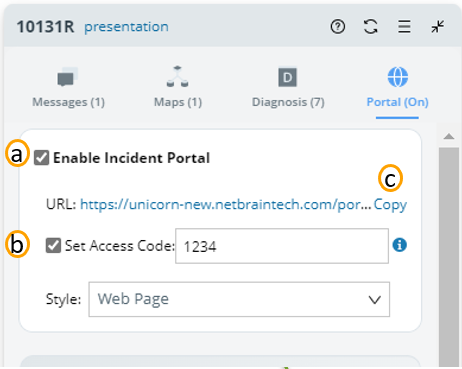Click the refresh sync icon
The image size is (462, 369).
371,26
